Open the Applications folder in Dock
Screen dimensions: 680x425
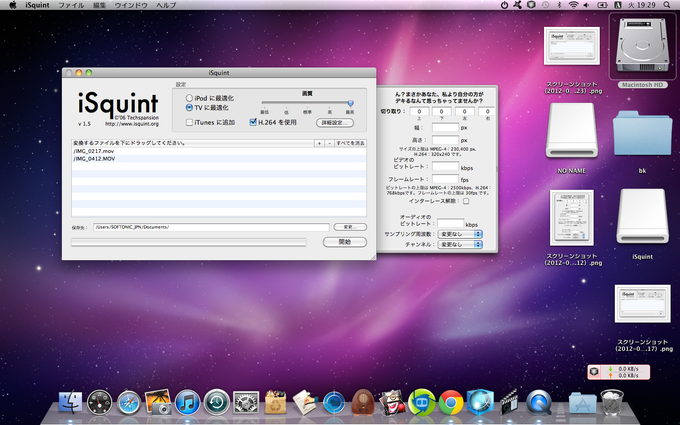pos(582,403)
